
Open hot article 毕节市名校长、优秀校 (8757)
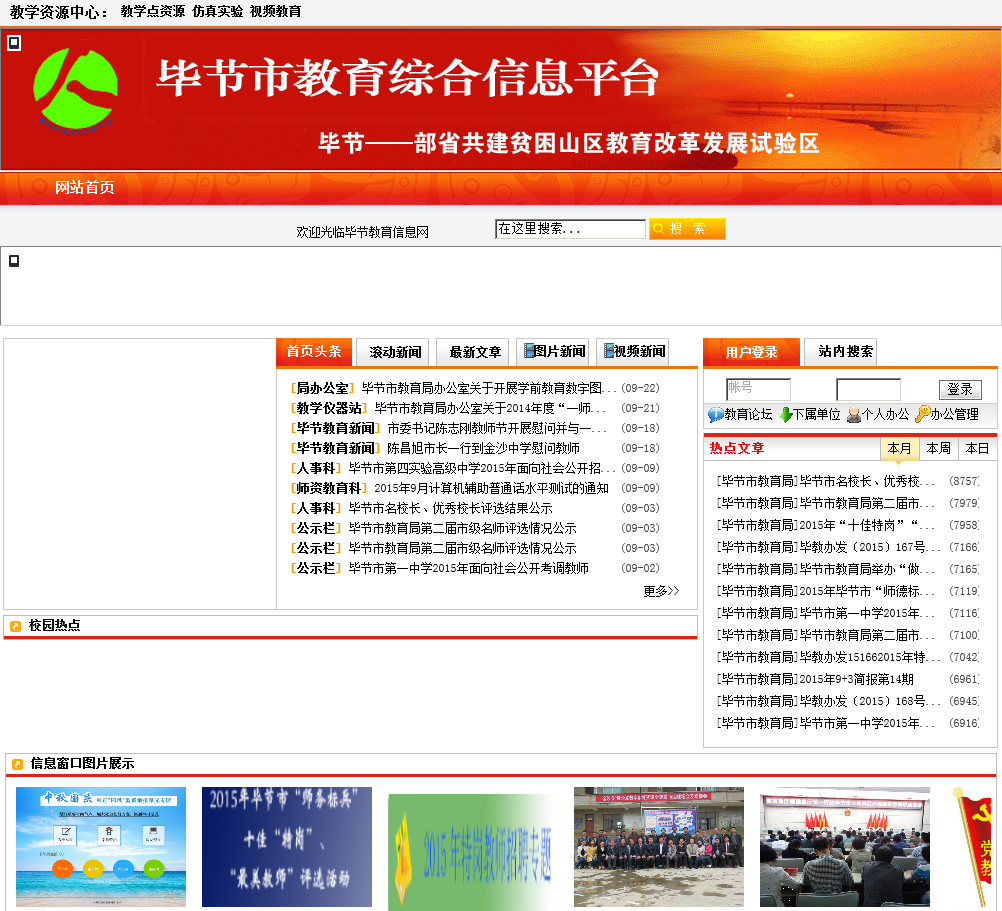(826, 481)
